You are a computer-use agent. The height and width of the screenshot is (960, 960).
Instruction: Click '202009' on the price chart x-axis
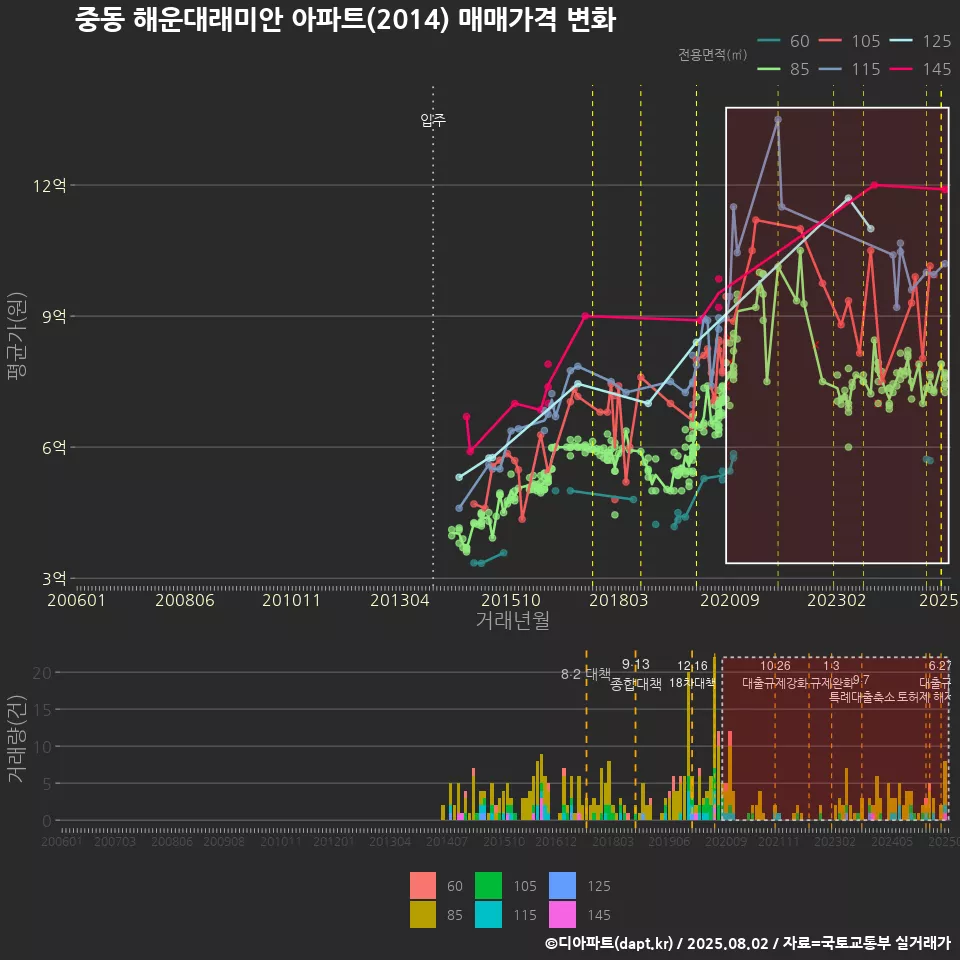730,600
